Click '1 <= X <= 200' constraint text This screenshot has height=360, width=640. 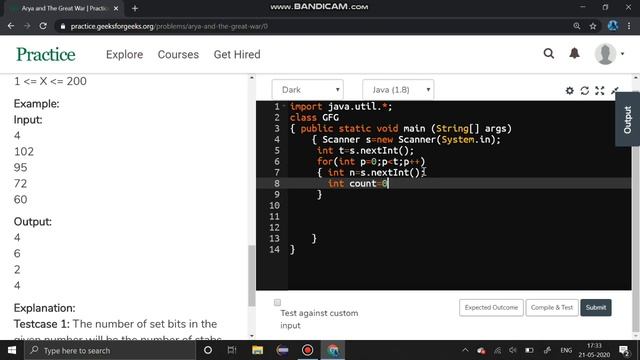[50, 81]
